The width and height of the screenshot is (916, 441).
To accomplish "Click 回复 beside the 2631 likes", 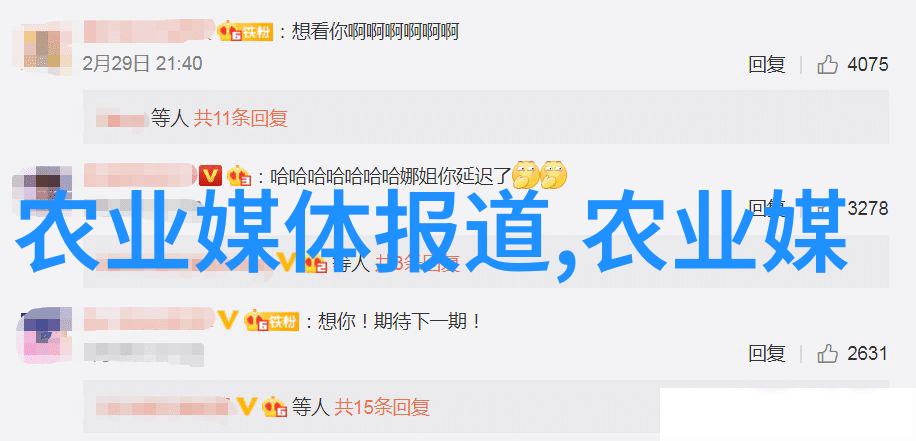I will pyautogui.click(x=766, y=353).
